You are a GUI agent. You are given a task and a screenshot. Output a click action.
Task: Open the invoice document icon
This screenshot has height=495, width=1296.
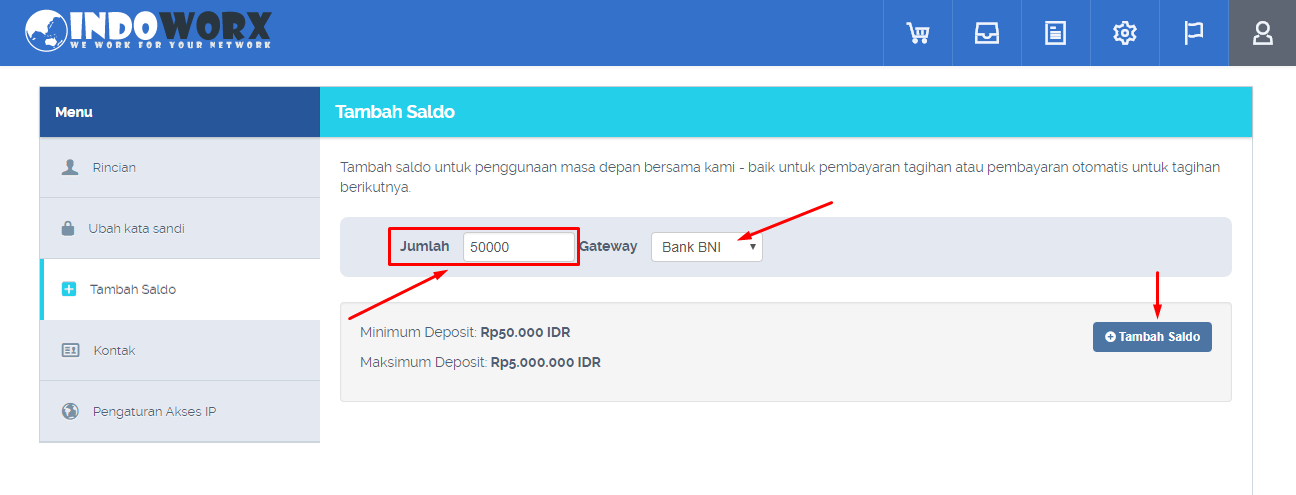point(1055,33)
